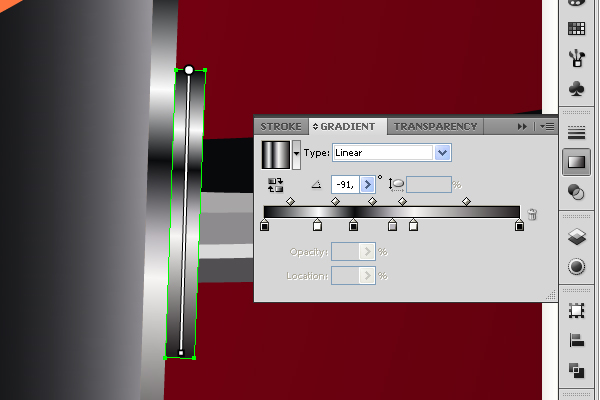Click the gradient slider bar
Image resolution: width=600 pixels, height=400 pixels.
[x=392, y=212]
